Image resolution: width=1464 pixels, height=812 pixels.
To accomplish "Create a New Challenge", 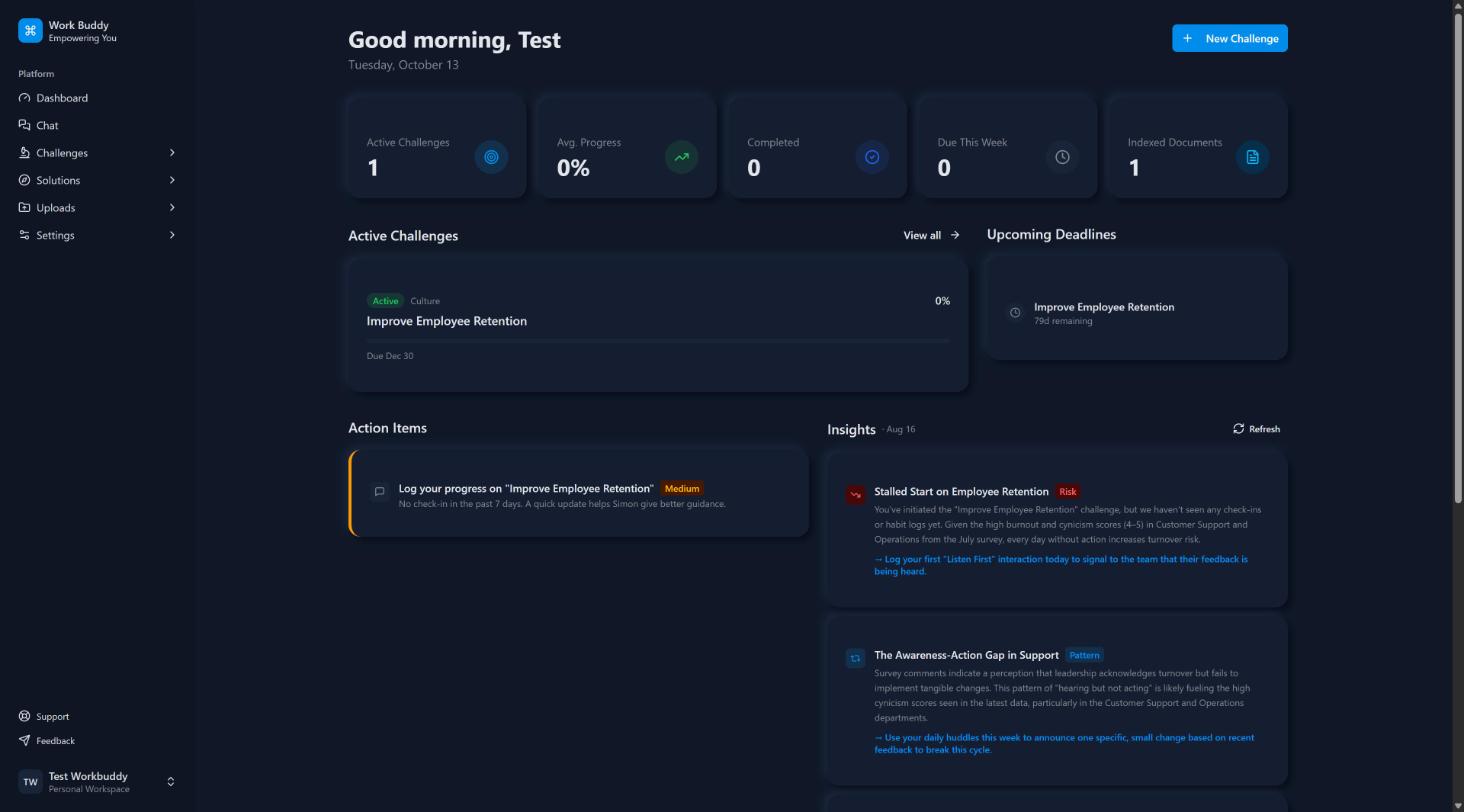I will click(x=1229, y=38).
